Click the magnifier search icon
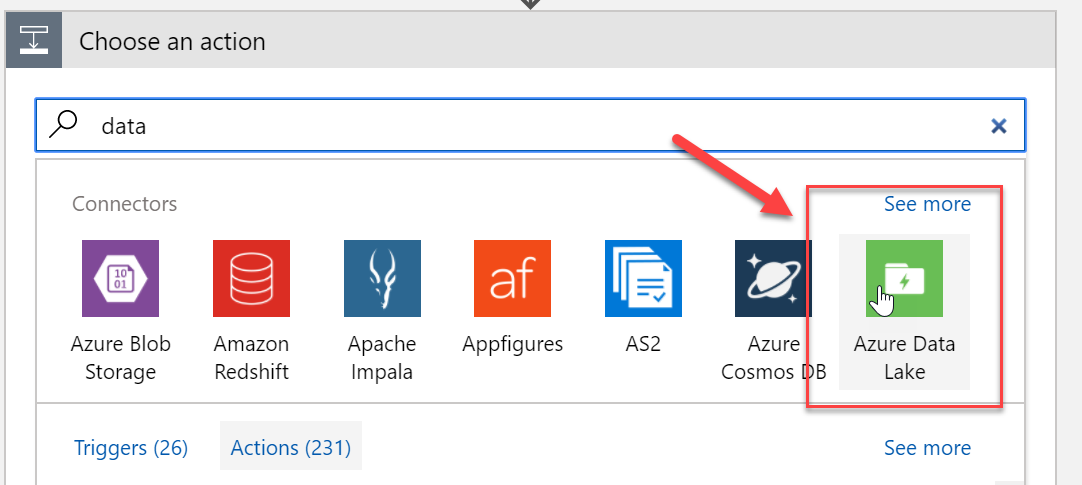Image resolution: width=1082 pixels, height=485 pixels. tap(63, 125)
